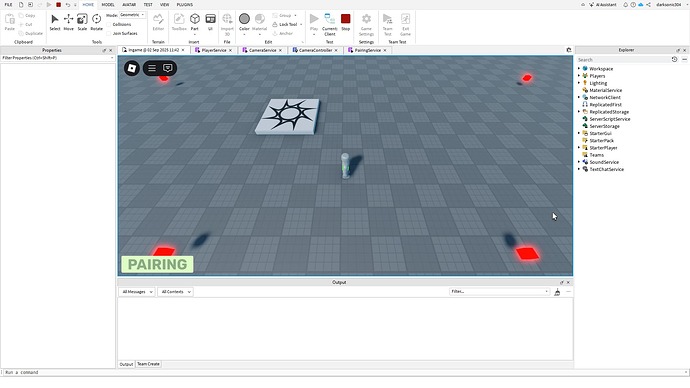690x388 pixels.
Task: Open the Roblox in-game menu logo
Action: click(132, 68)
